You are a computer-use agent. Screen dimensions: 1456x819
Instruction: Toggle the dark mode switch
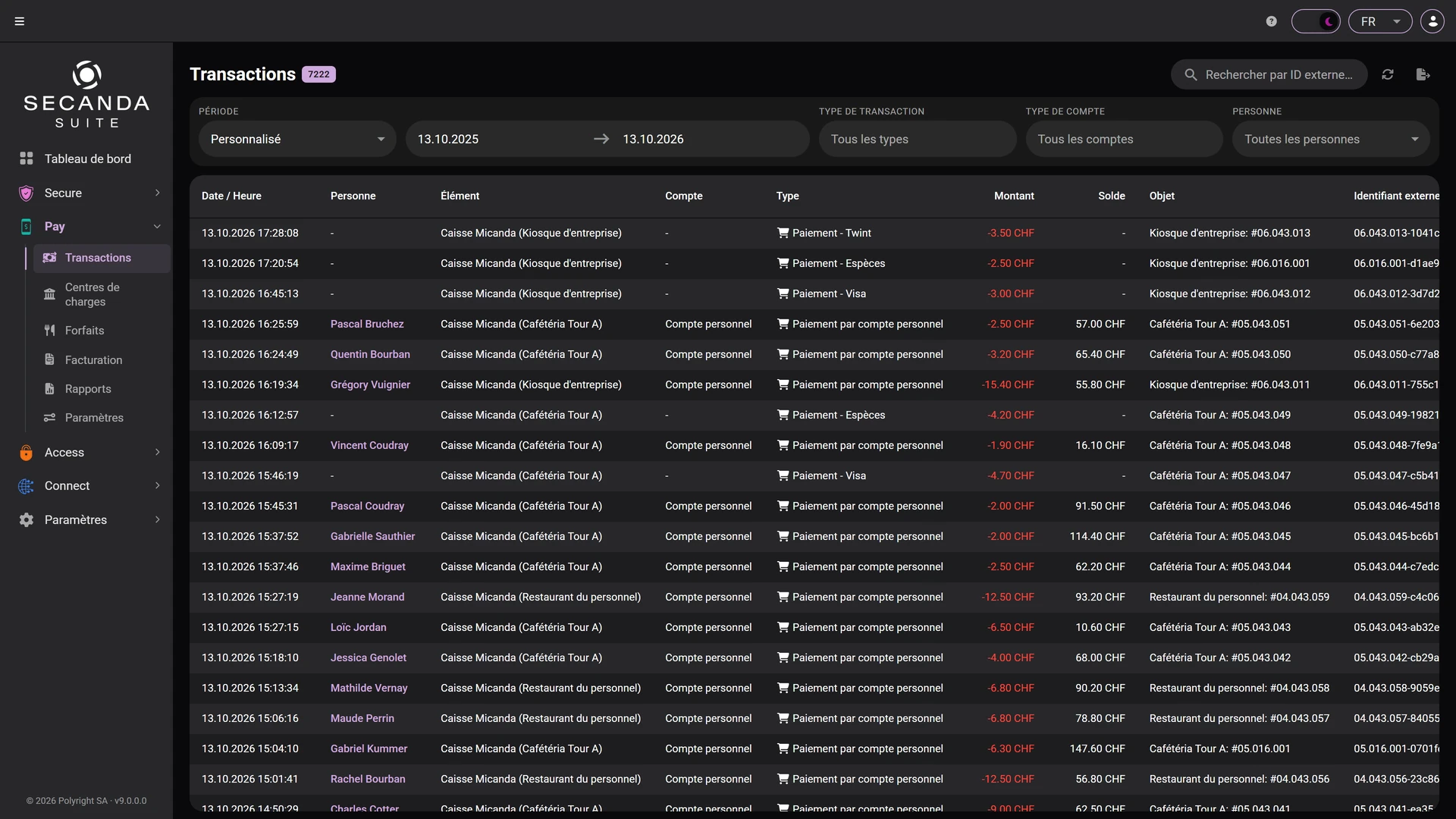pyautogui.click(x=1316, y=21)
